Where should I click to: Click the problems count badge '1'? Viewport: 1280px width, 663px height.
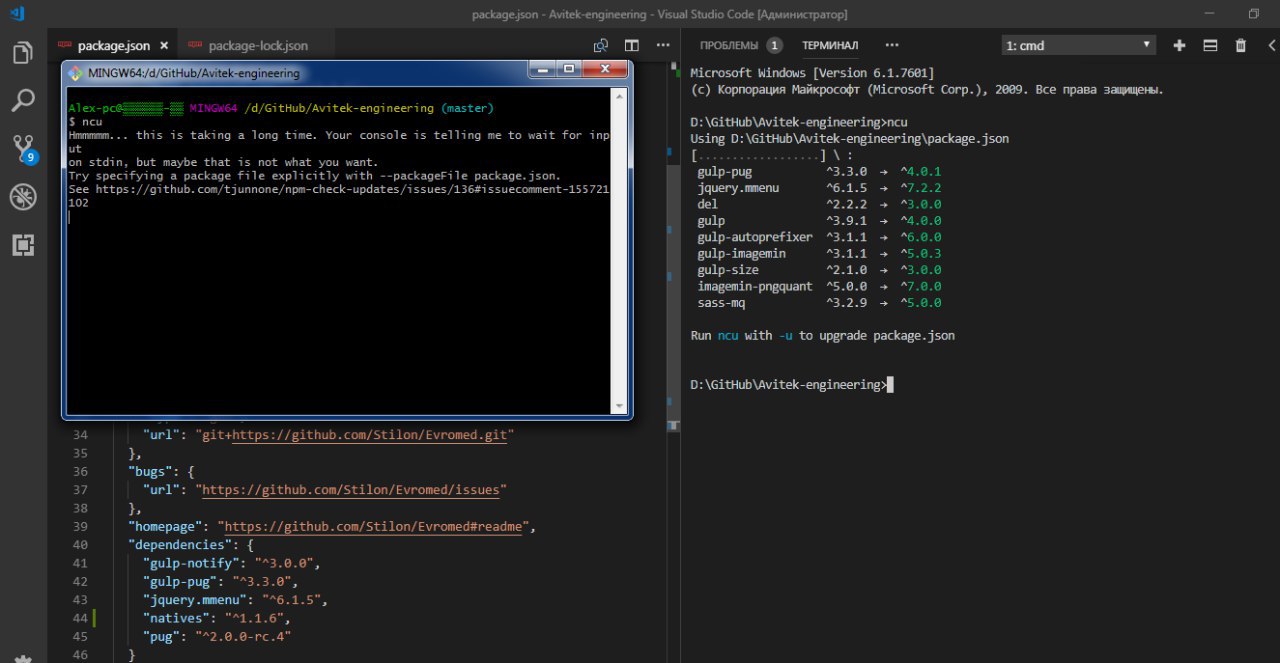(774, 46)
